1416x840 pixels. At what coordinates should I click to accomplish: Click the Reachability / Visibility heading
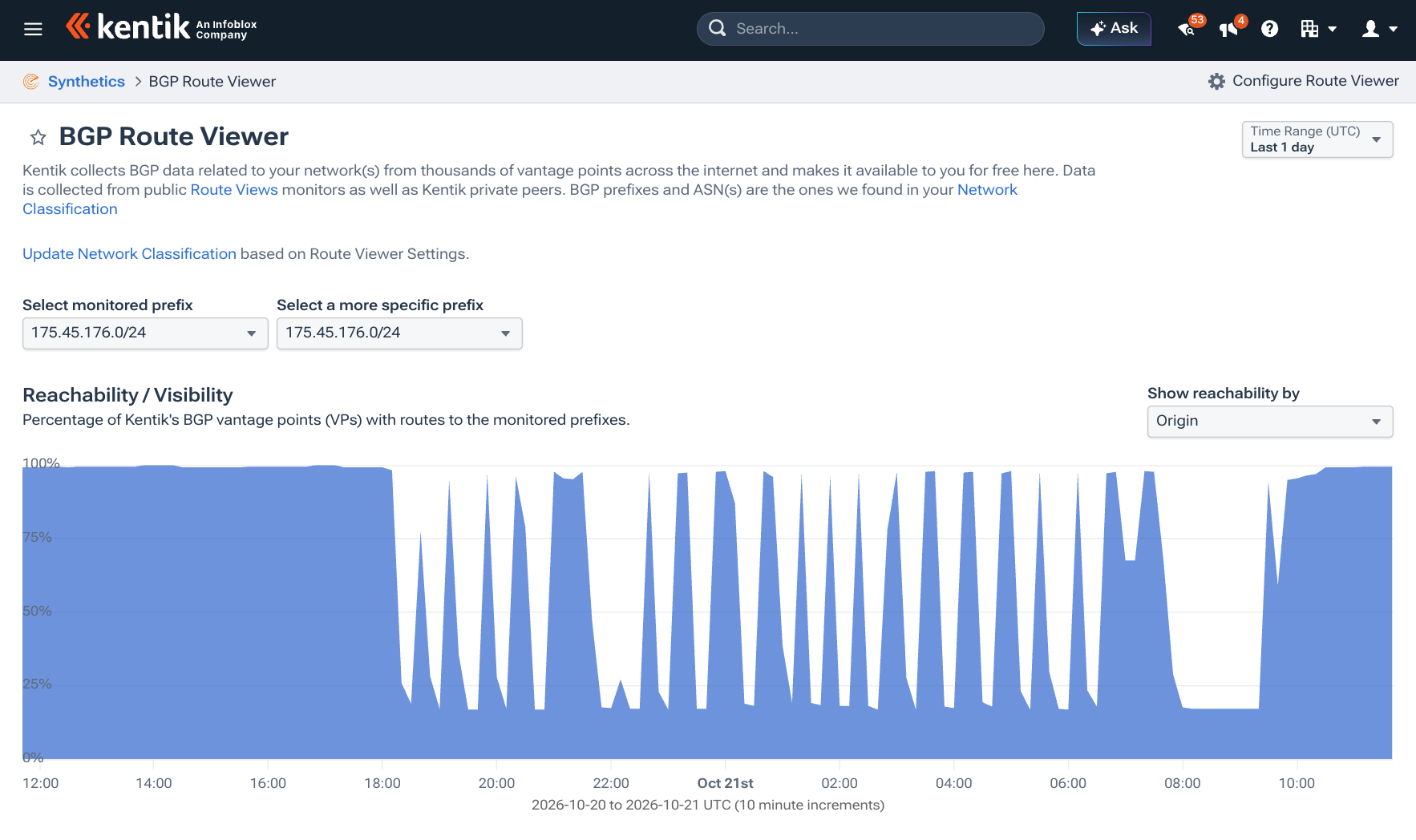point(127,395)
